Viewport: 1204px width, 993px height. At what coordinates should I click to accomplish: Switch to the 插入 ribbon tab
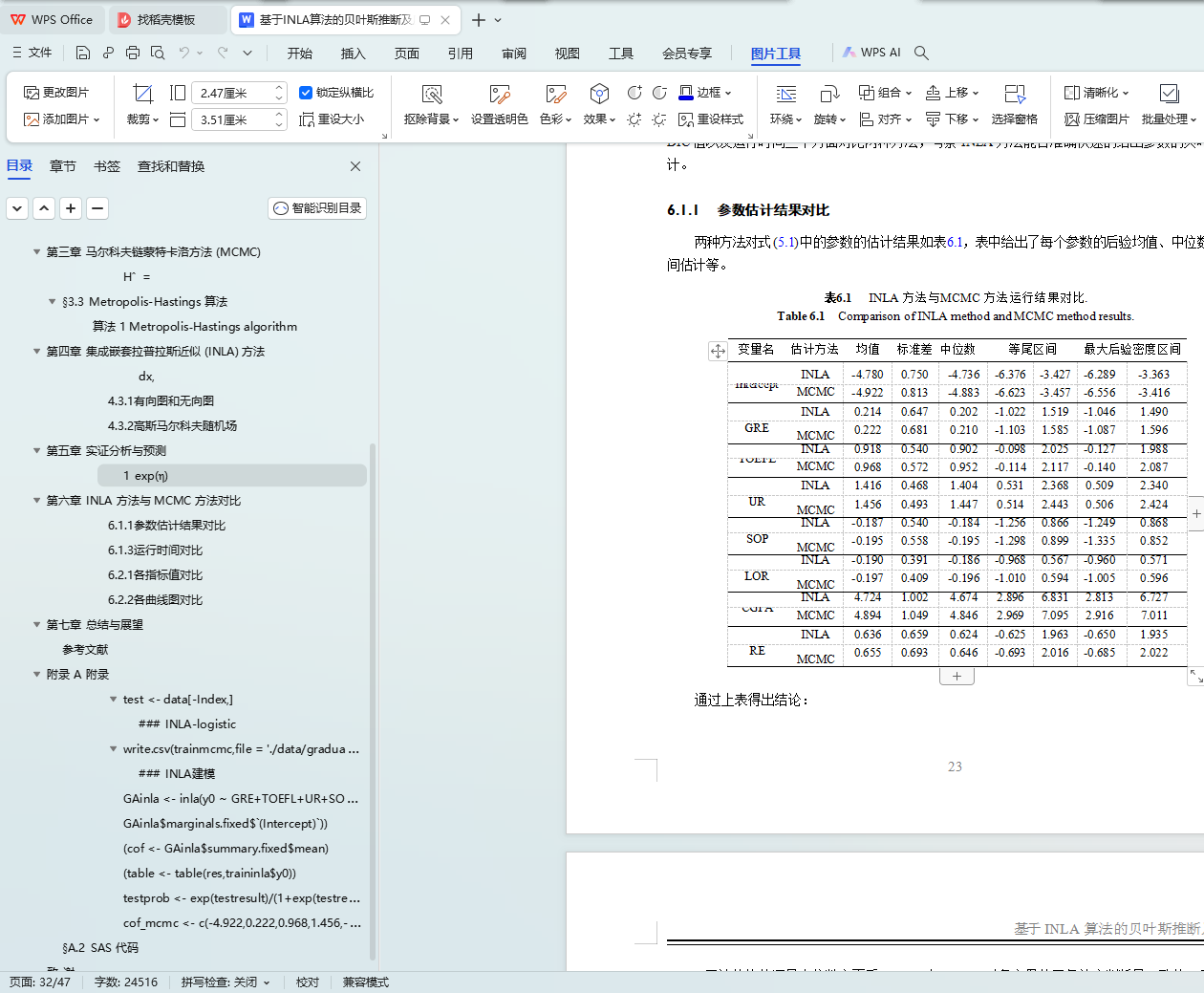(x=354, y=54)
